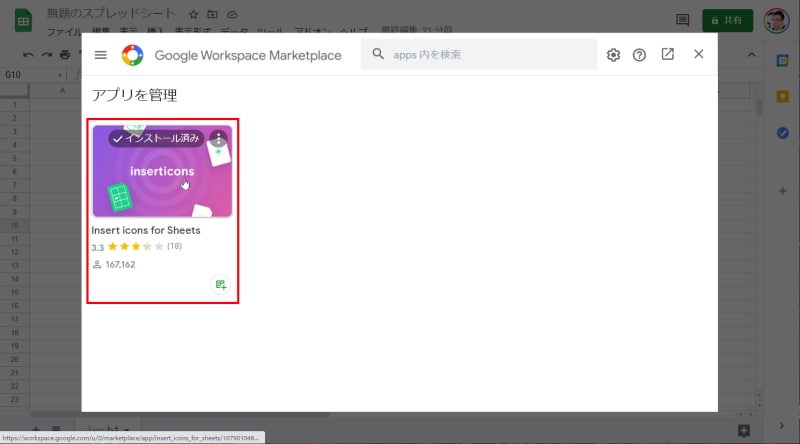This screenshot has width=800, height=444.
Task: Click the Insert icons for Sheets title
Action: [x=146, y=230]
